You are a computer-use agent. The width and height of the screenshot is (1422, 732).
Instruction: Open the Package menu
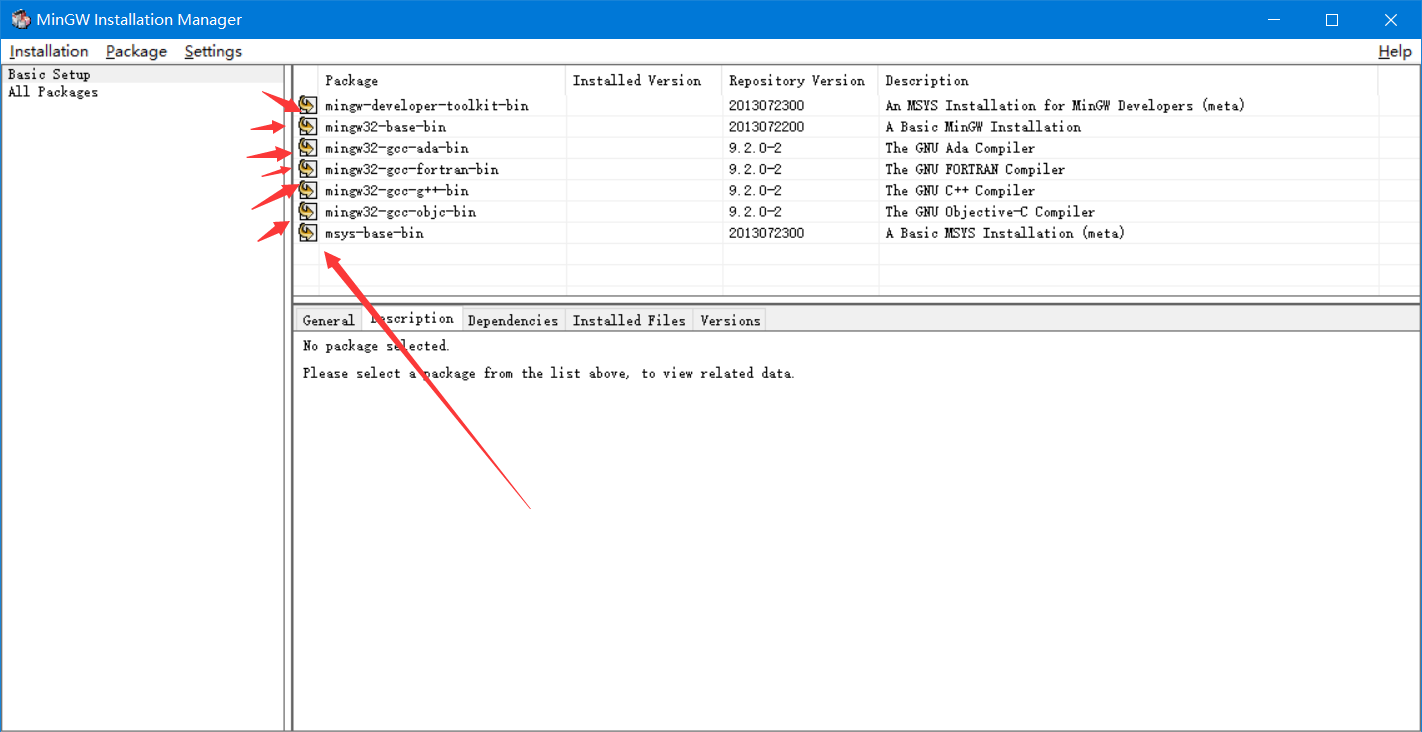tap(136, 51)
